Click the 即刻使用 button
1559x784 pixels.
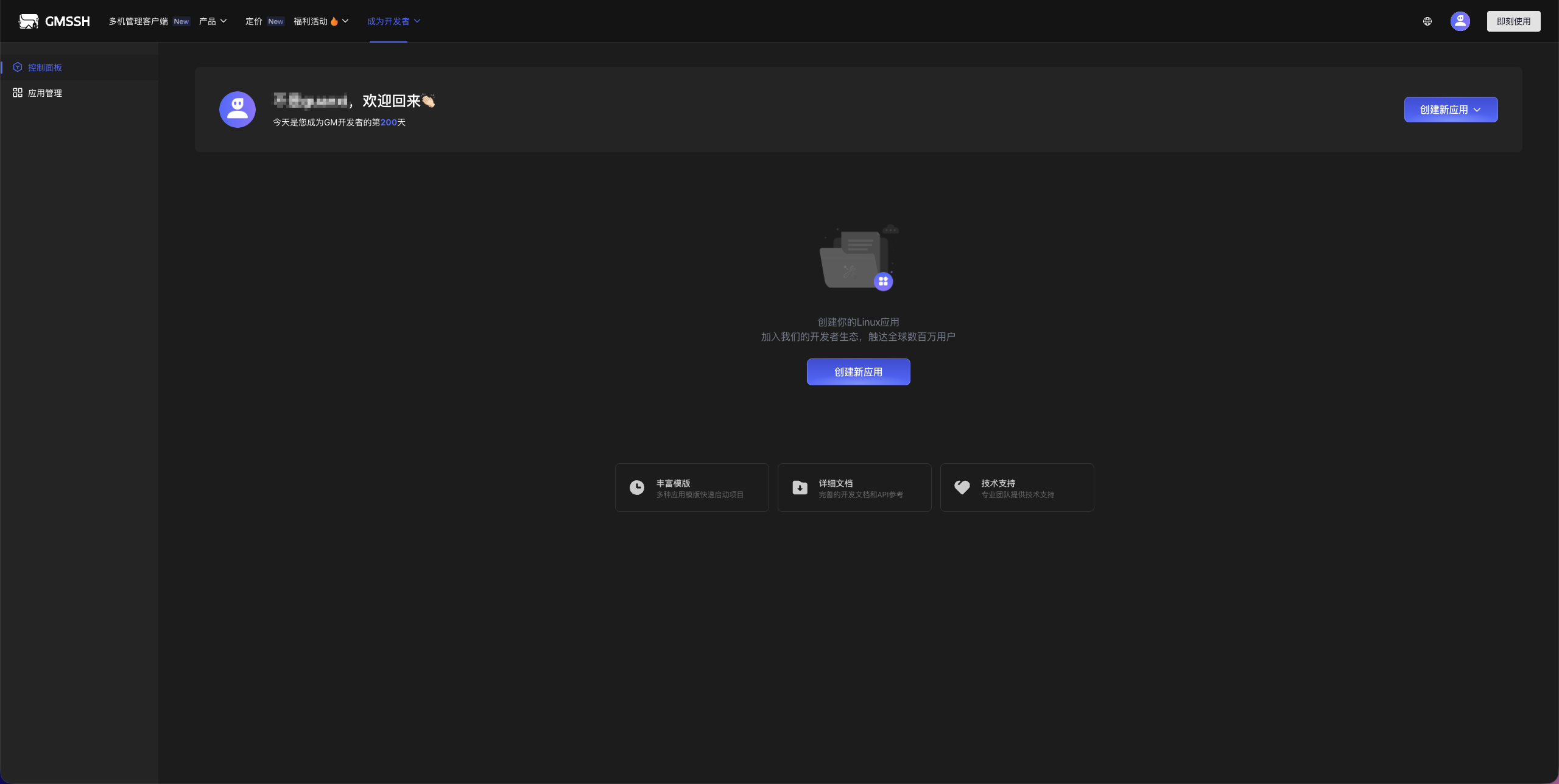[1513, 21]
